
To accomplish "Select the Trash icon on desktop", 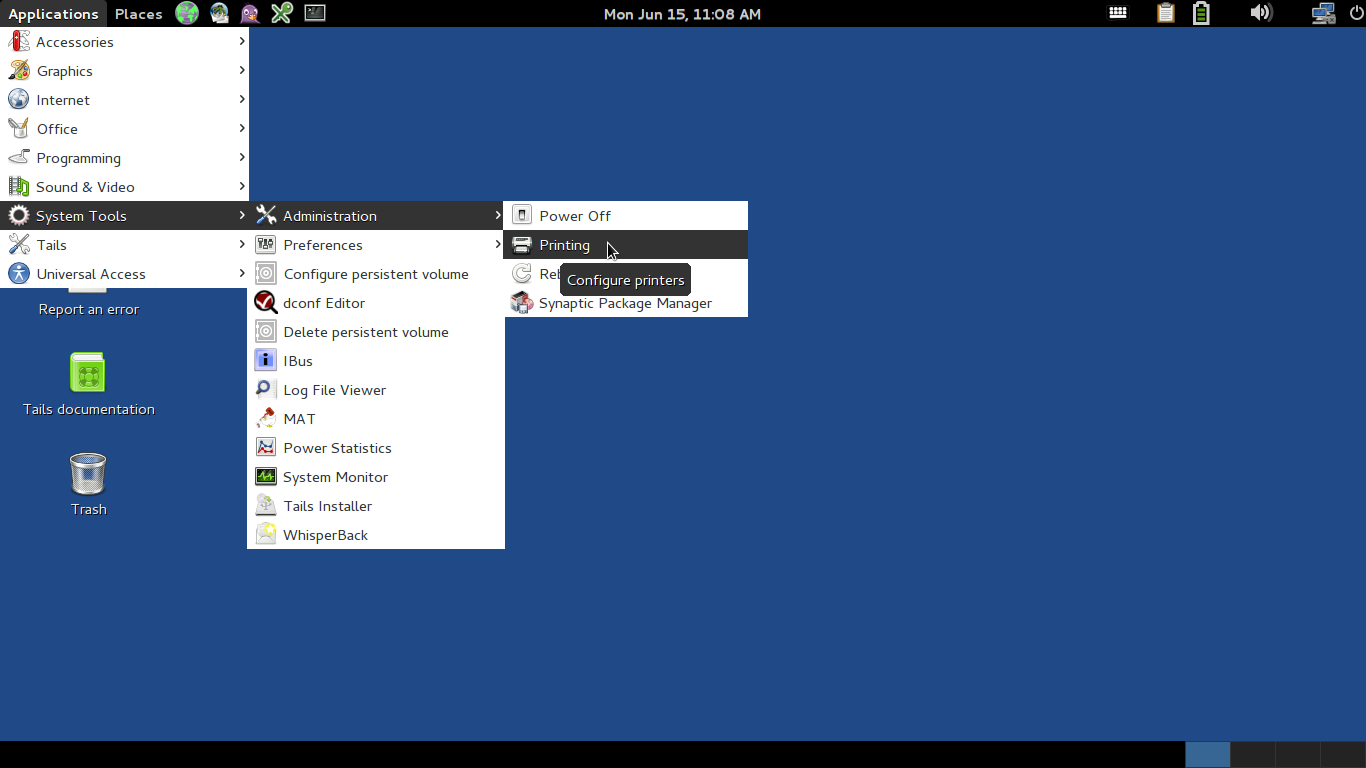I will [88, 485].
